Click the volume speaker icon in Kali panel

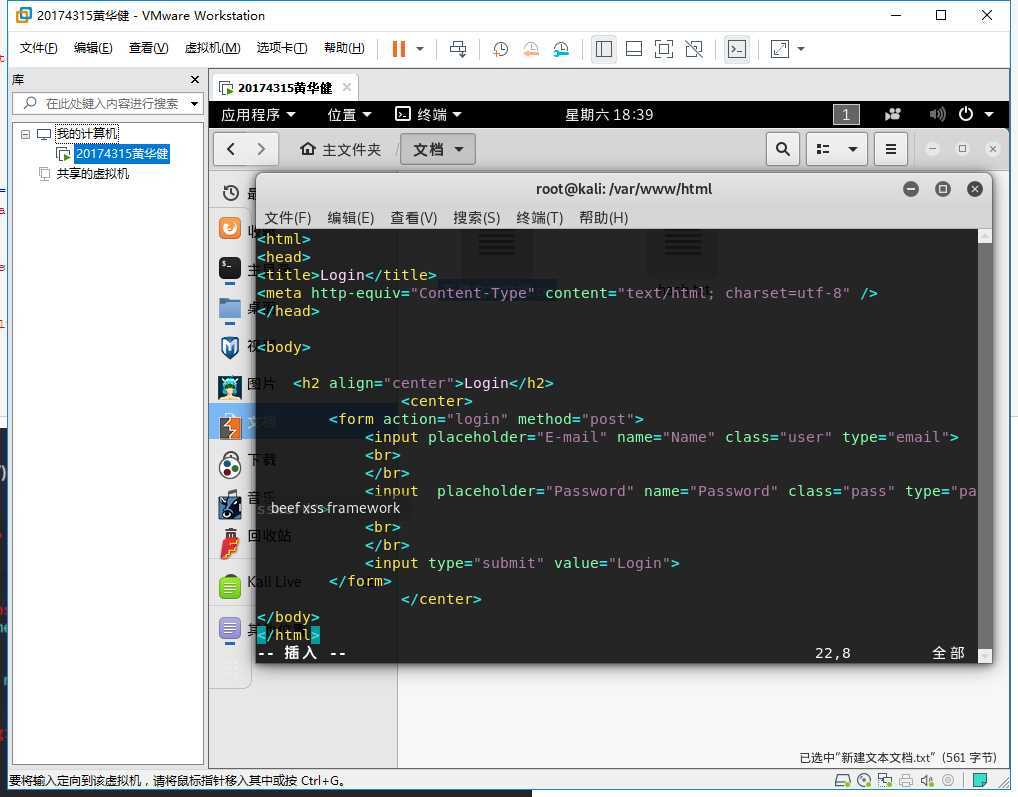pyautogui.click(x=937, y=115)
